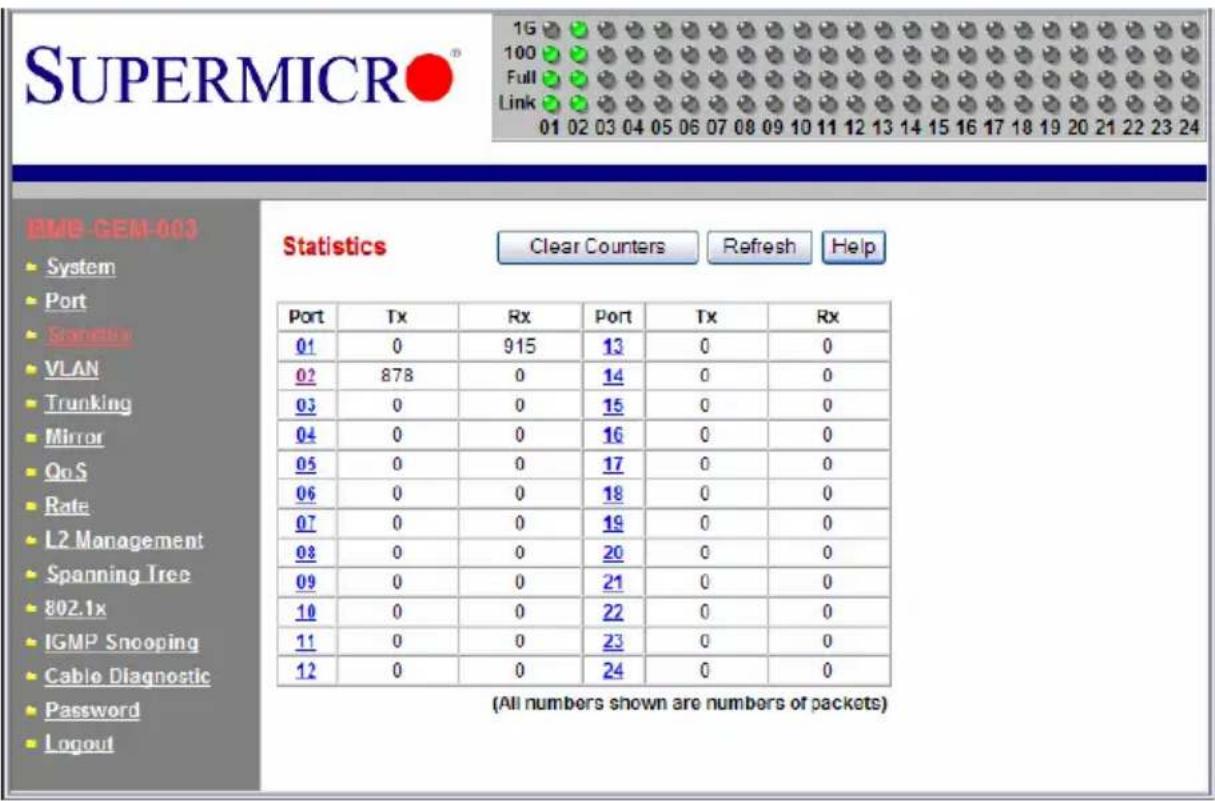Go to Spanning Tree page
Screen dimensions: 1215x801
(x=118, y=574)
